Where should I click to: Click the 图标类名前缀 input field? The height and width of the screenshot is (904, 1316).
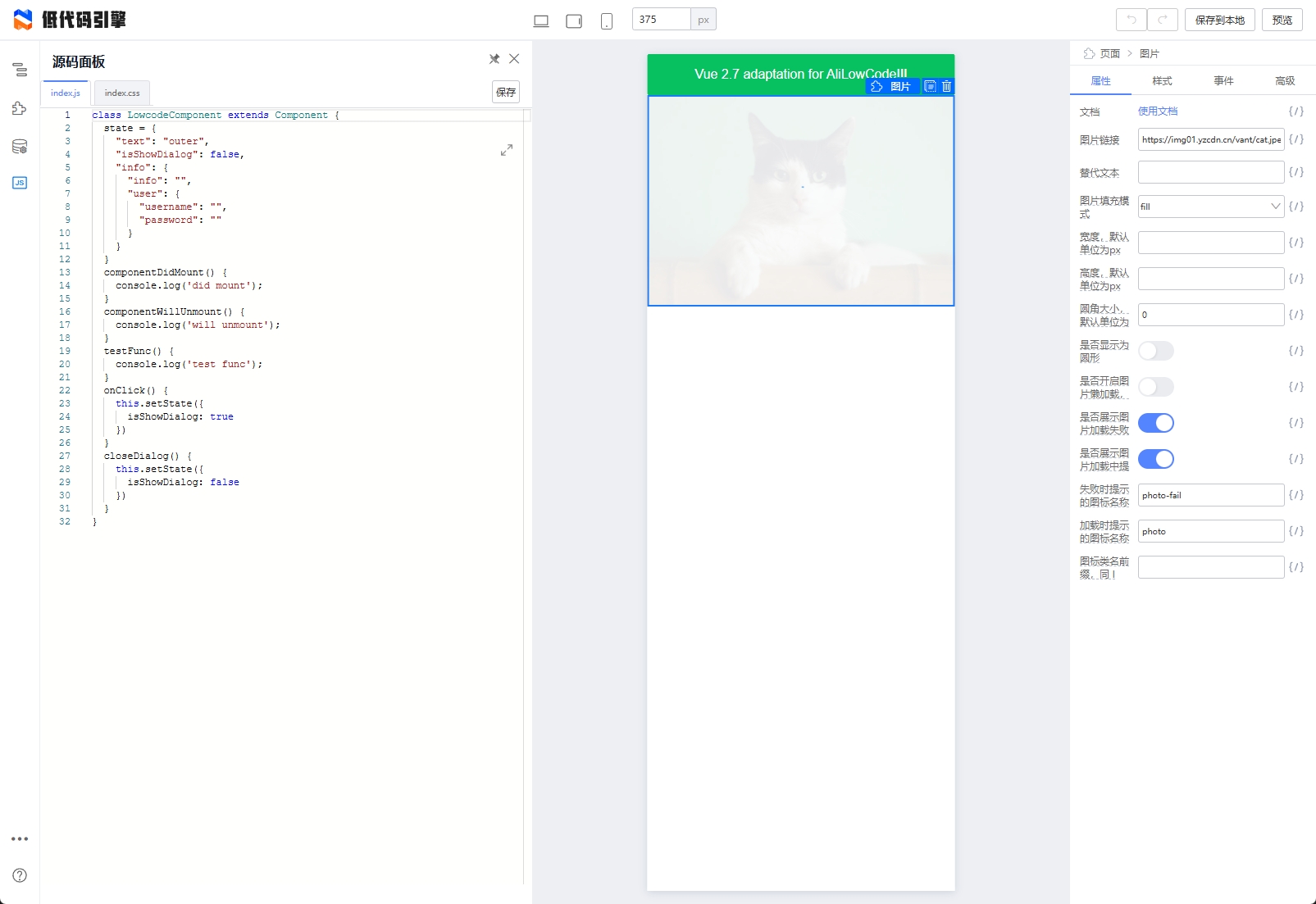click(x=1211, y=567)
